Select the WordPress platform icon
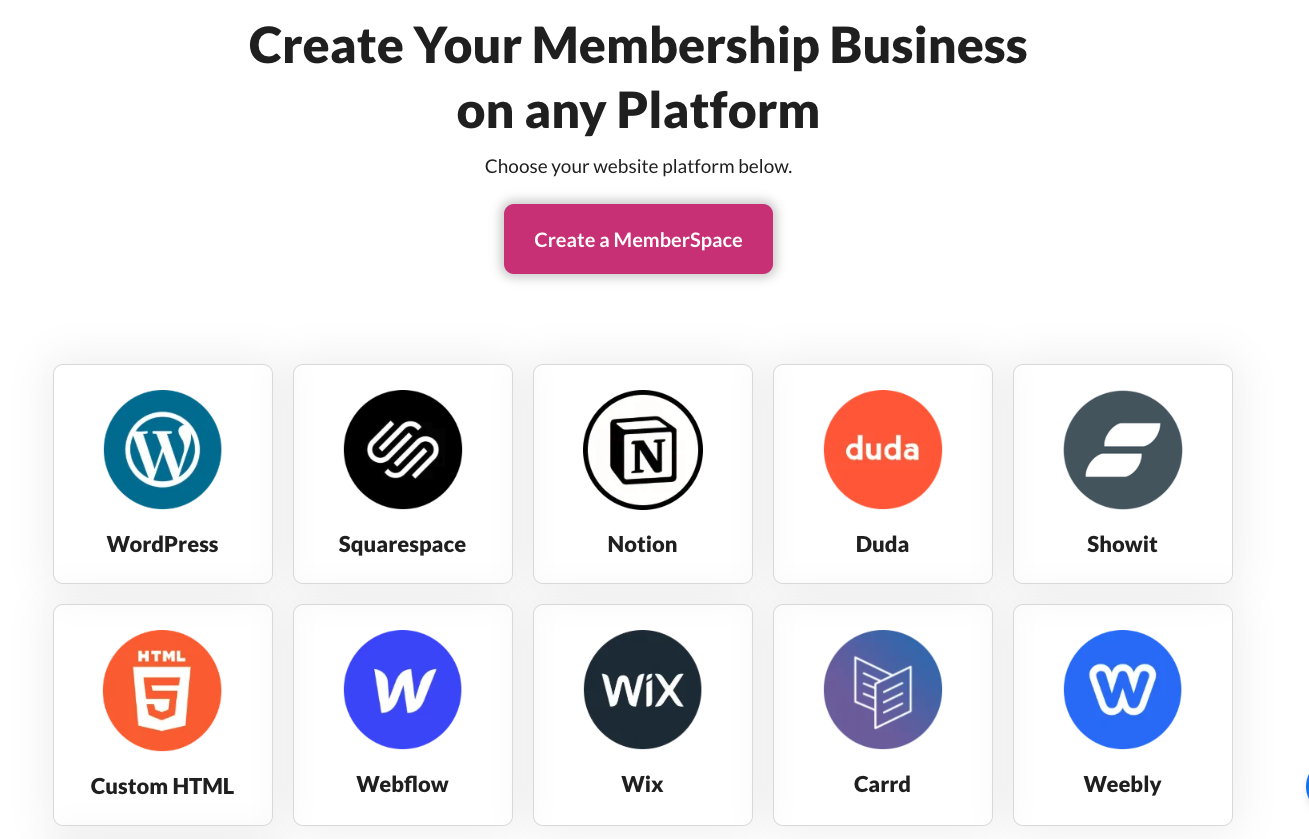The width and height of the screenshot is (1309, 839). click(162, 449)
